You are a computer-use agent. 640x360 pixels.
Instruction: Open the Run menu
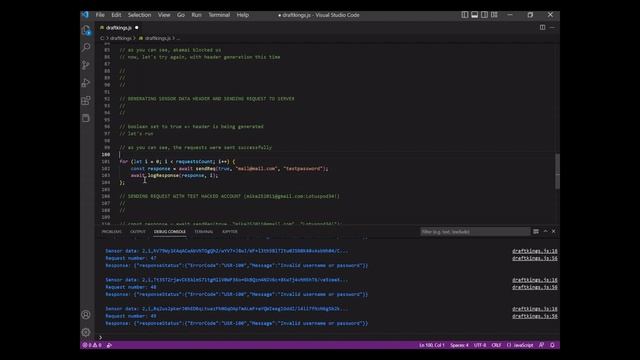(x=196, y=15)
